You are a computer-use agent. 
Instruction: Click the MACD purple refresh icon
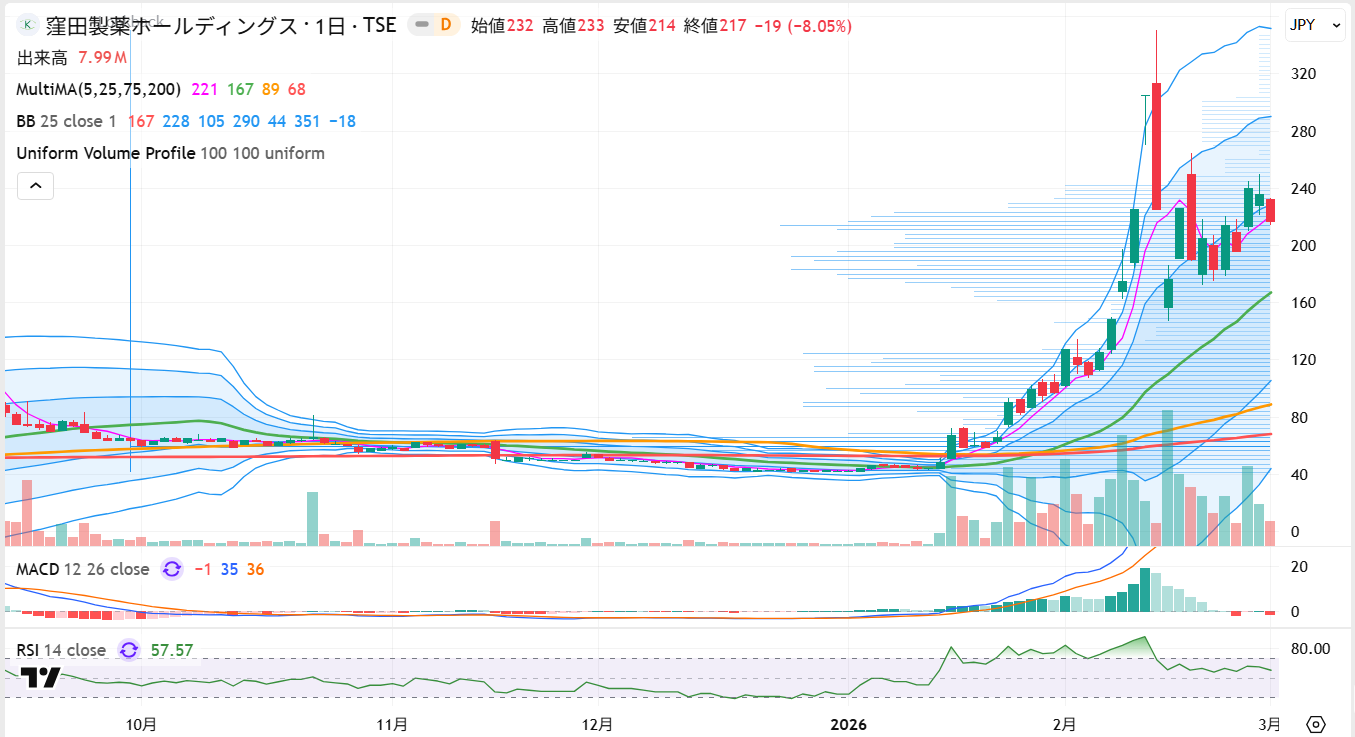(x=172, y=569)
